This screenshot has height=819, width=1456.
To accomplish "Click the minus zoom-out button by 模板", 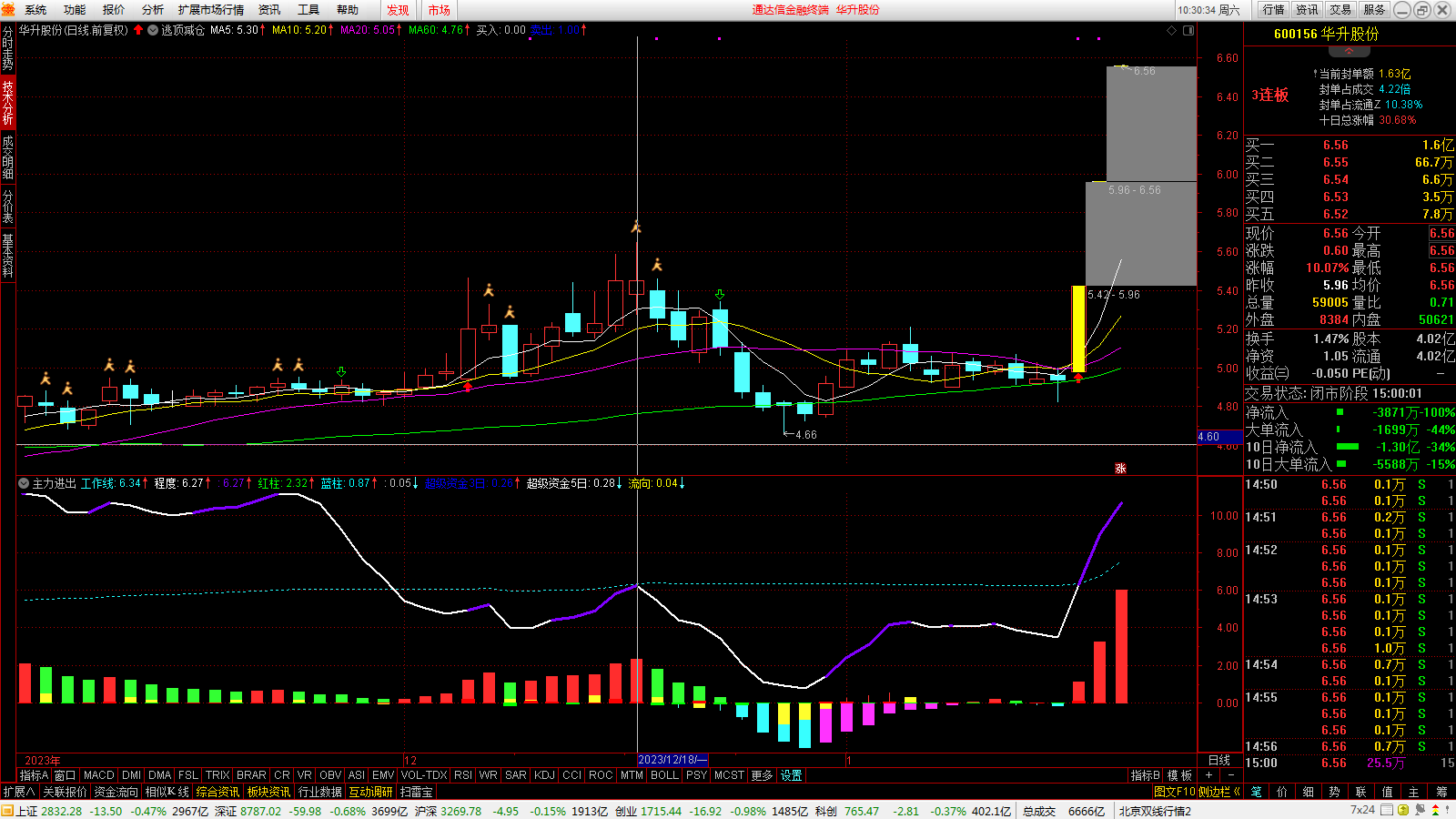I will click(1231, 775).
